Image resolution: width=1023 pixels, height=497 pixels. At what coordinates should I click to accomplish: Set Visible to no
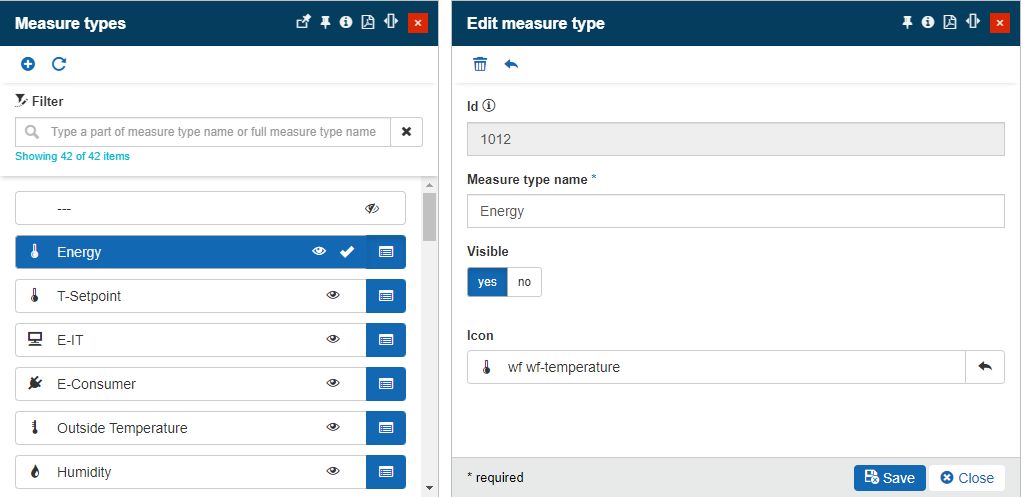coord(524,282)
